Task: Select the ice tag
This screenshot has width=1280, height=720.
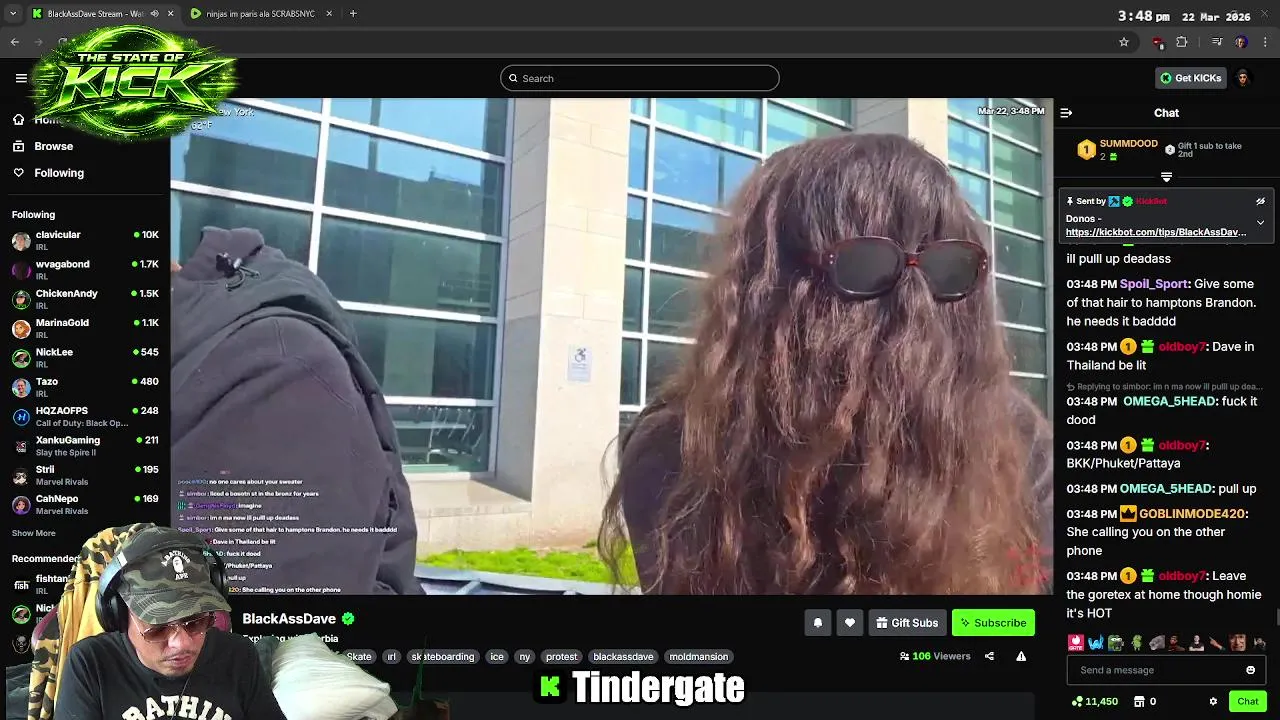Action: [497, 657]
